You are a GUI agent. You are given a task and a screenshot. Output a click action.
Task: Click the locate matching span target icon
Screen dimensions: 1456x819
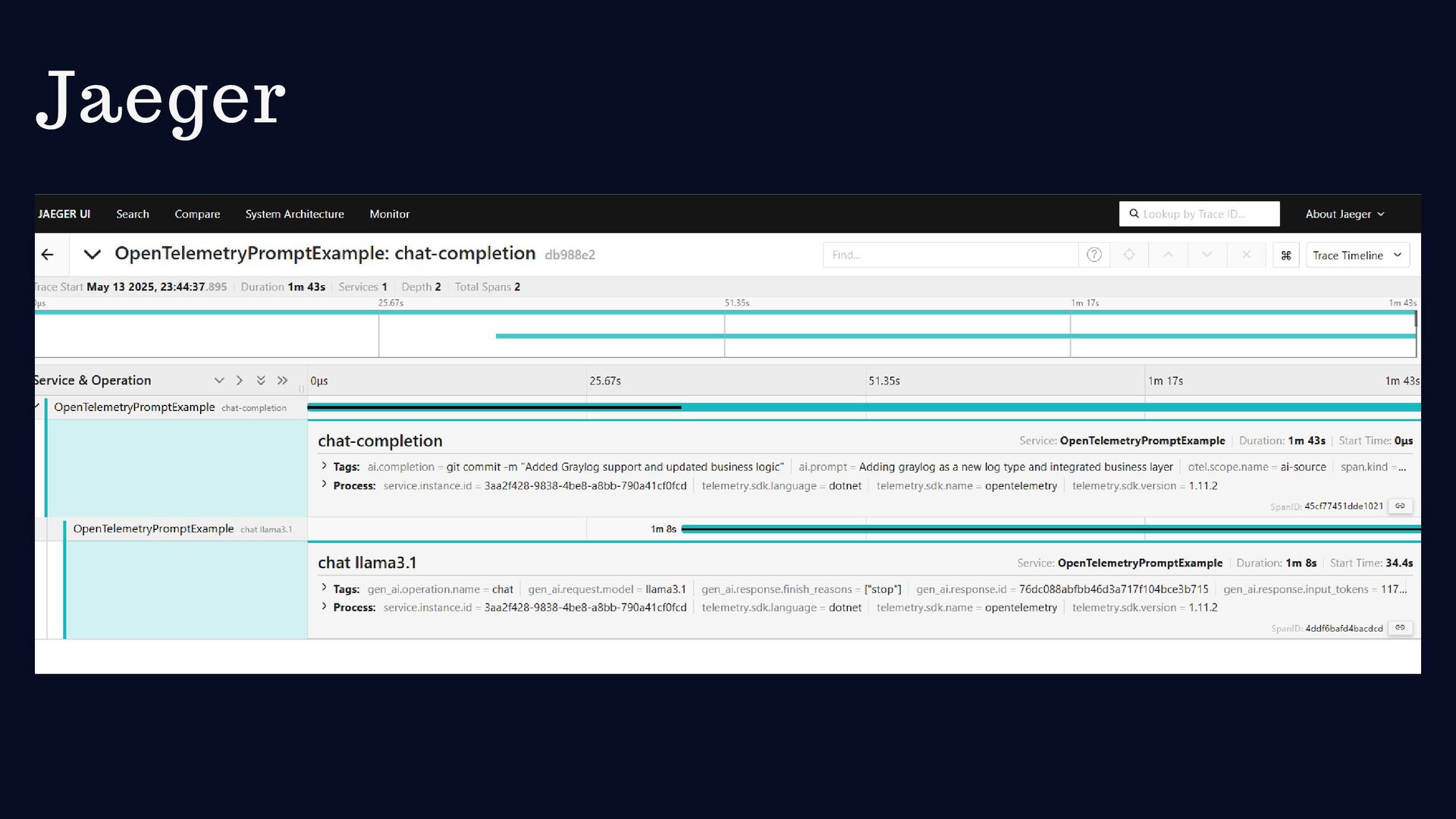click(1129, 255)
